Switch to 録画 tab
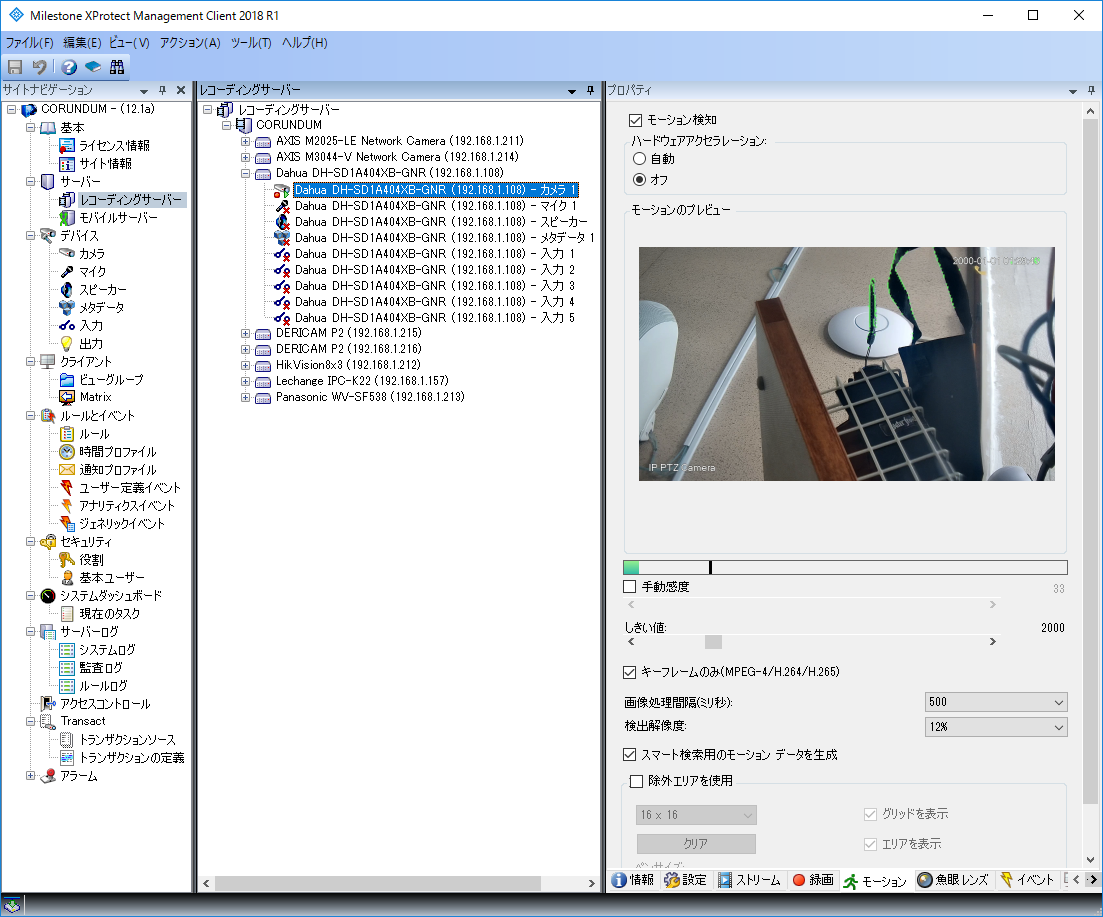1103x917 pixels. [x=813, y=880]
